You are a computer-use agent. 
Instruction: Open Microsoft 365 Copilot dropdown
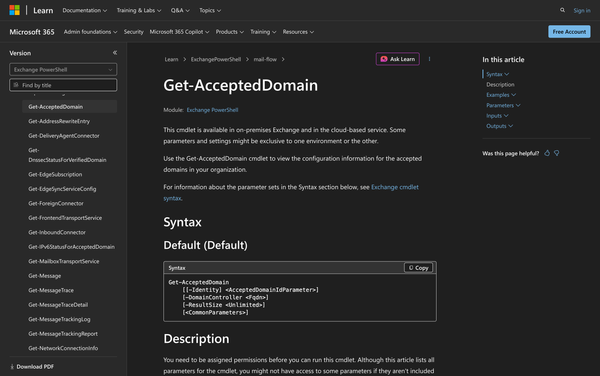(179, 32)
